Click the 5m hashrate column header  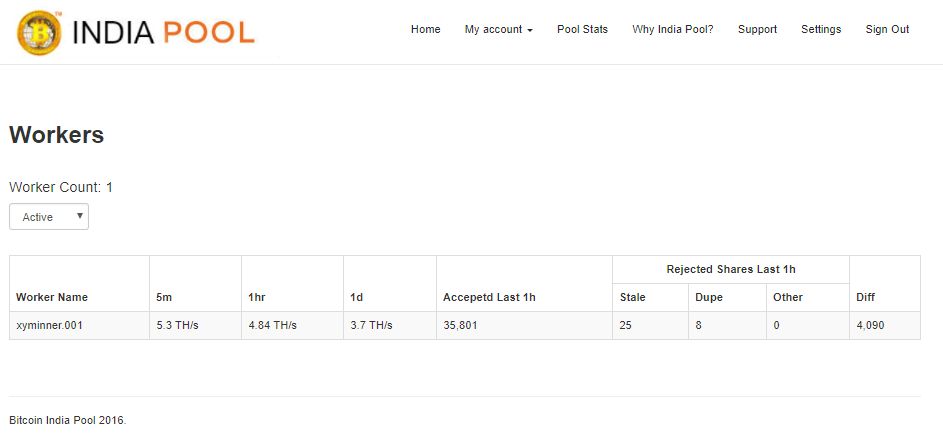click(x=162, y=297)
